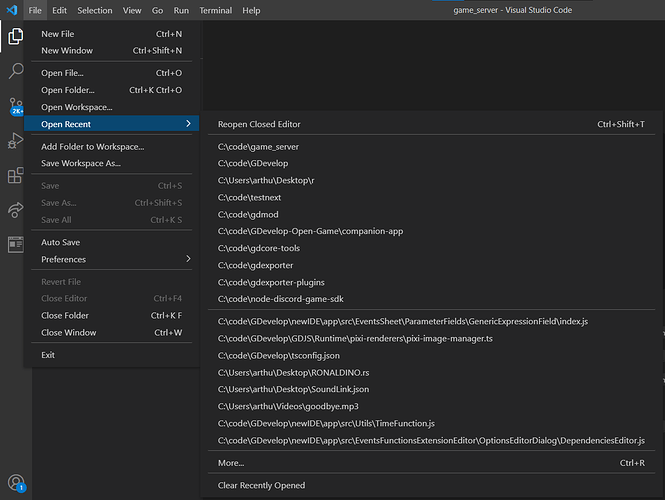
Task: Open the Selection menu
Action: [95, 10]
